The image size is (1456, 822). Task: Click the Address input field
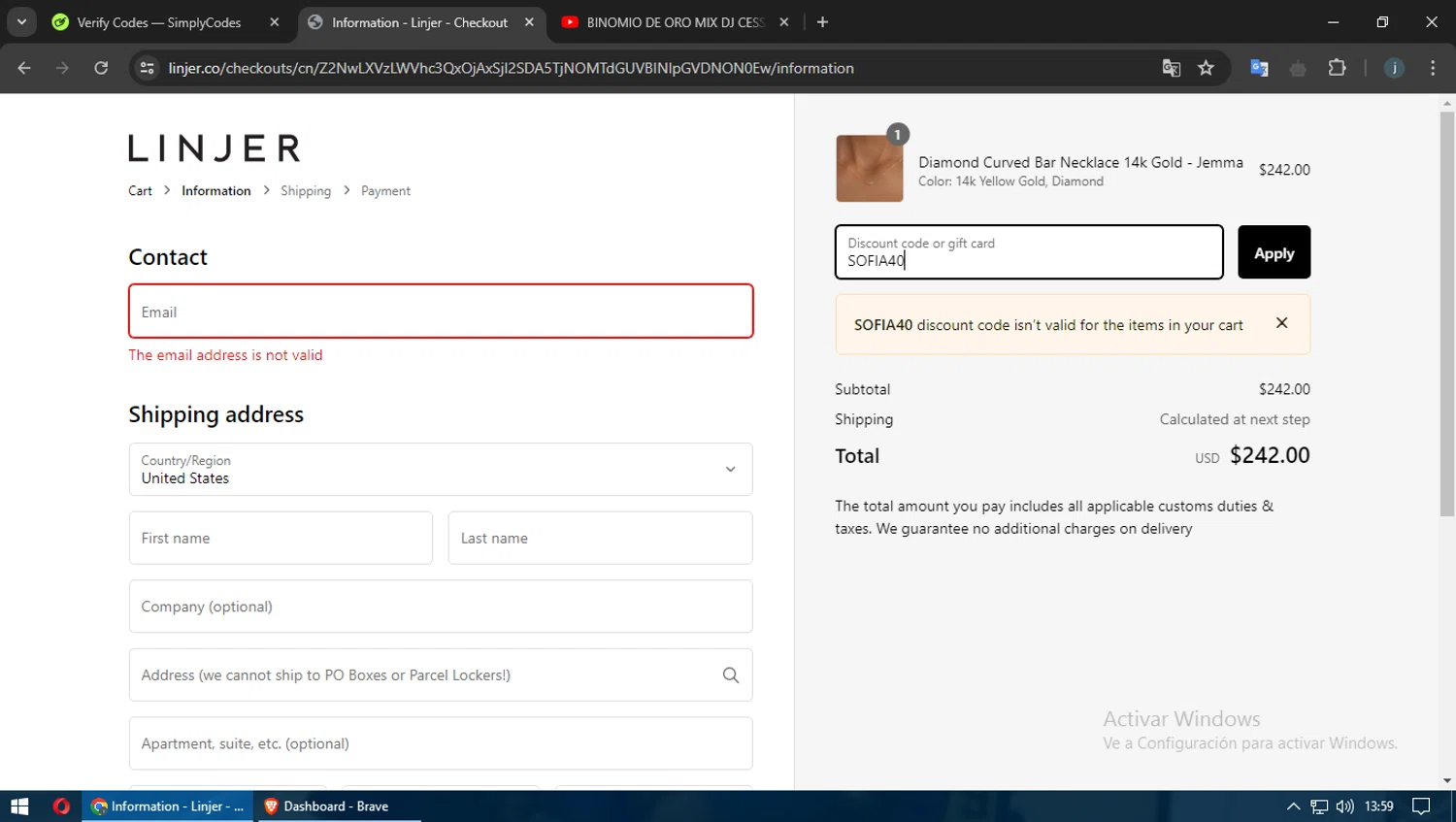[441, 675]
